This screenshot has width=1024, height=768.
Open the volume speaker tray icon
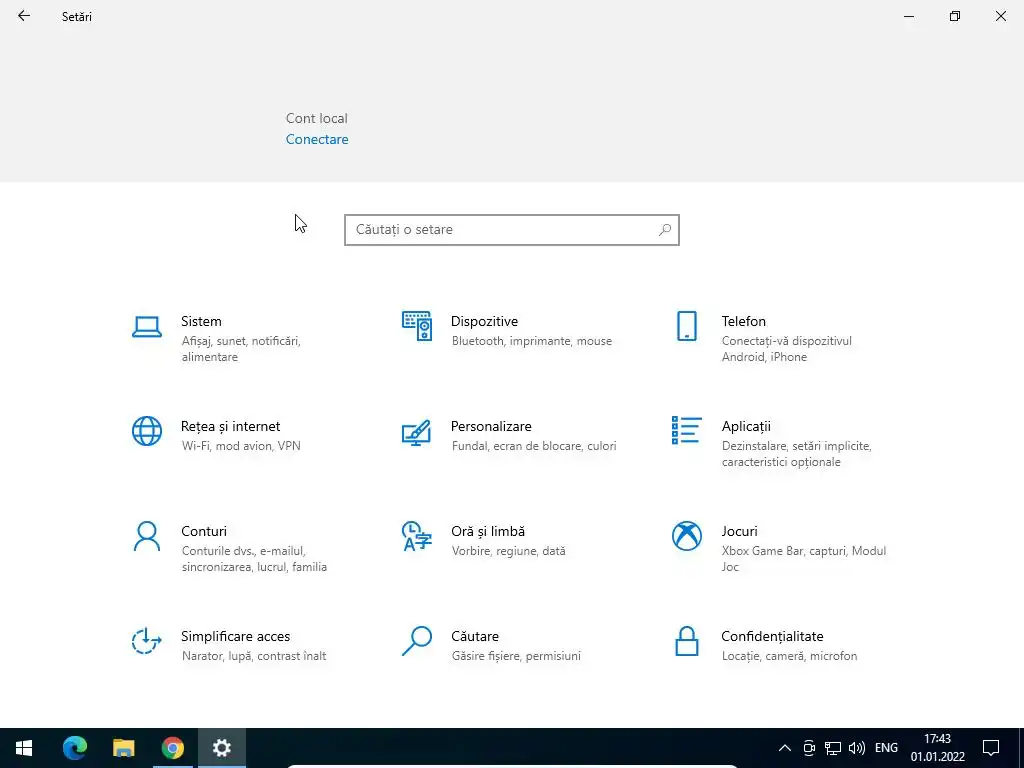(x=857, y=748)
